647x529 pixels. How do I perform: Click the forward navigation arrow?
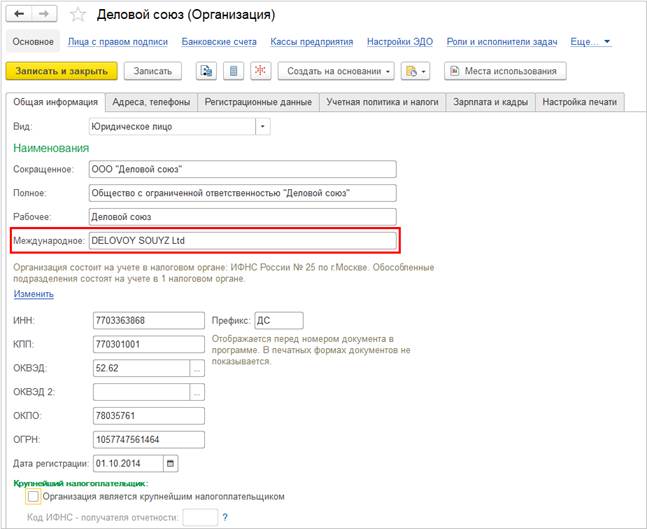[x=44, y=14]
